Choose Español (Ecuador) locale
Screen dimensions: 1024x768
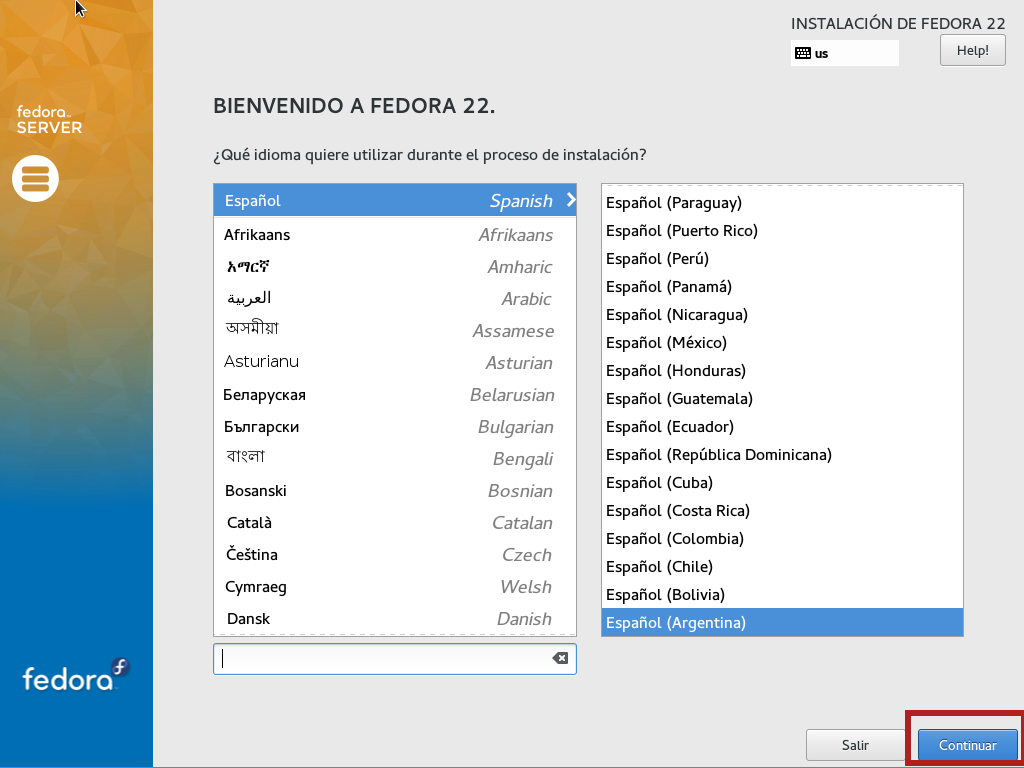coord(782,426)
